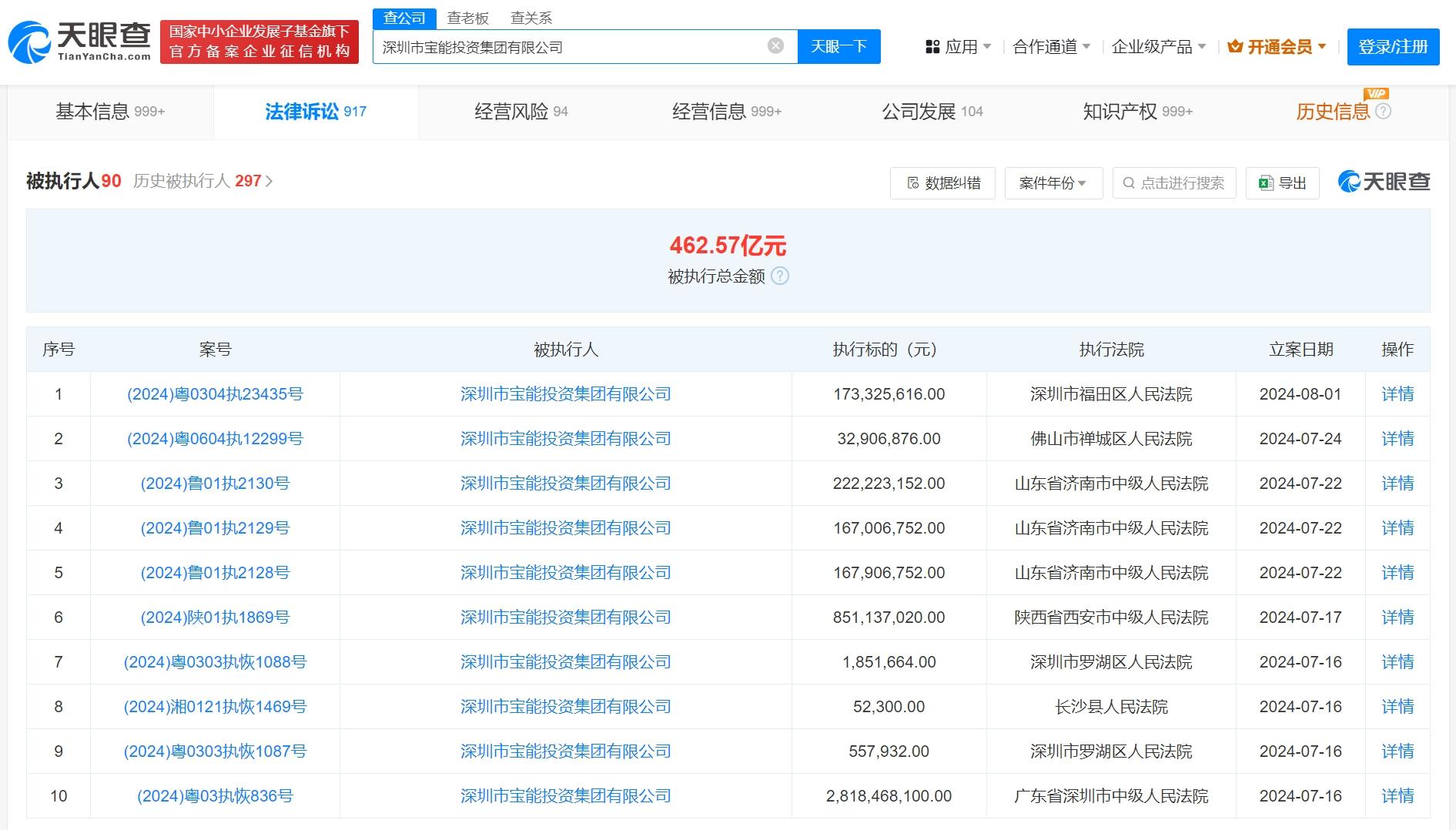1456x830 pixels.
Task: Open 详情 for row 4 case
Action: click(x=1397, y=528)
